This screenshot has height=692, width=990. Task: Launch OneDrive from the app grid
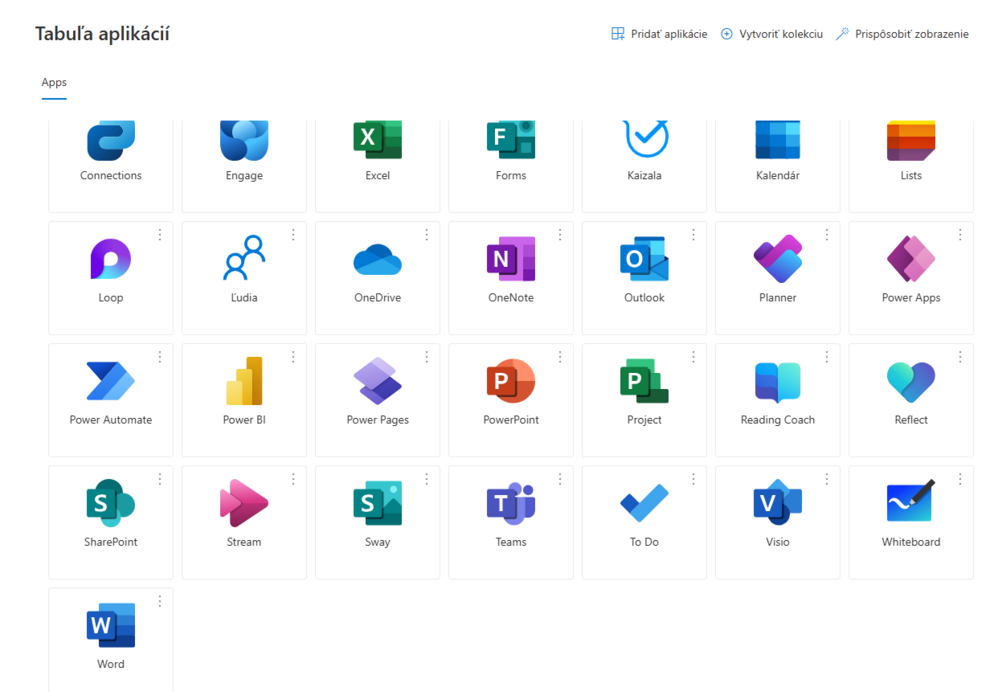377,261
